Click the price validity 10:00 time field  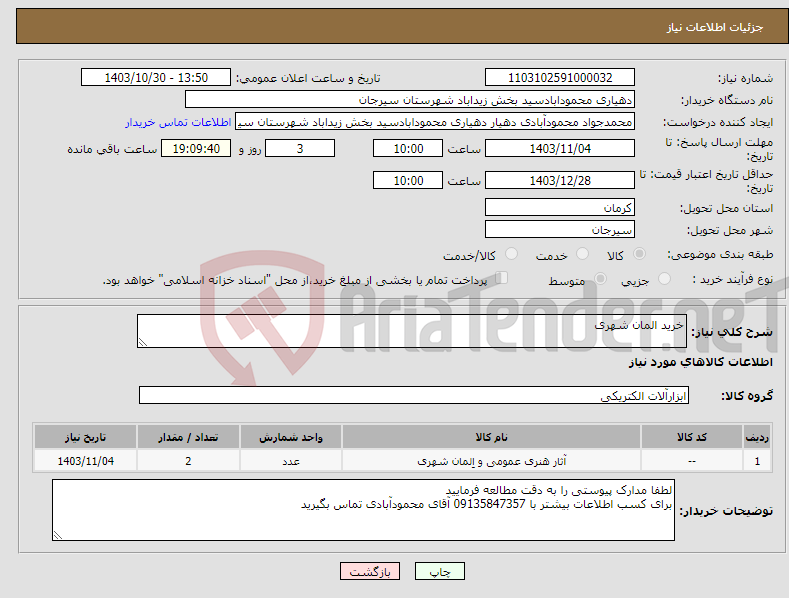(408, 180)
